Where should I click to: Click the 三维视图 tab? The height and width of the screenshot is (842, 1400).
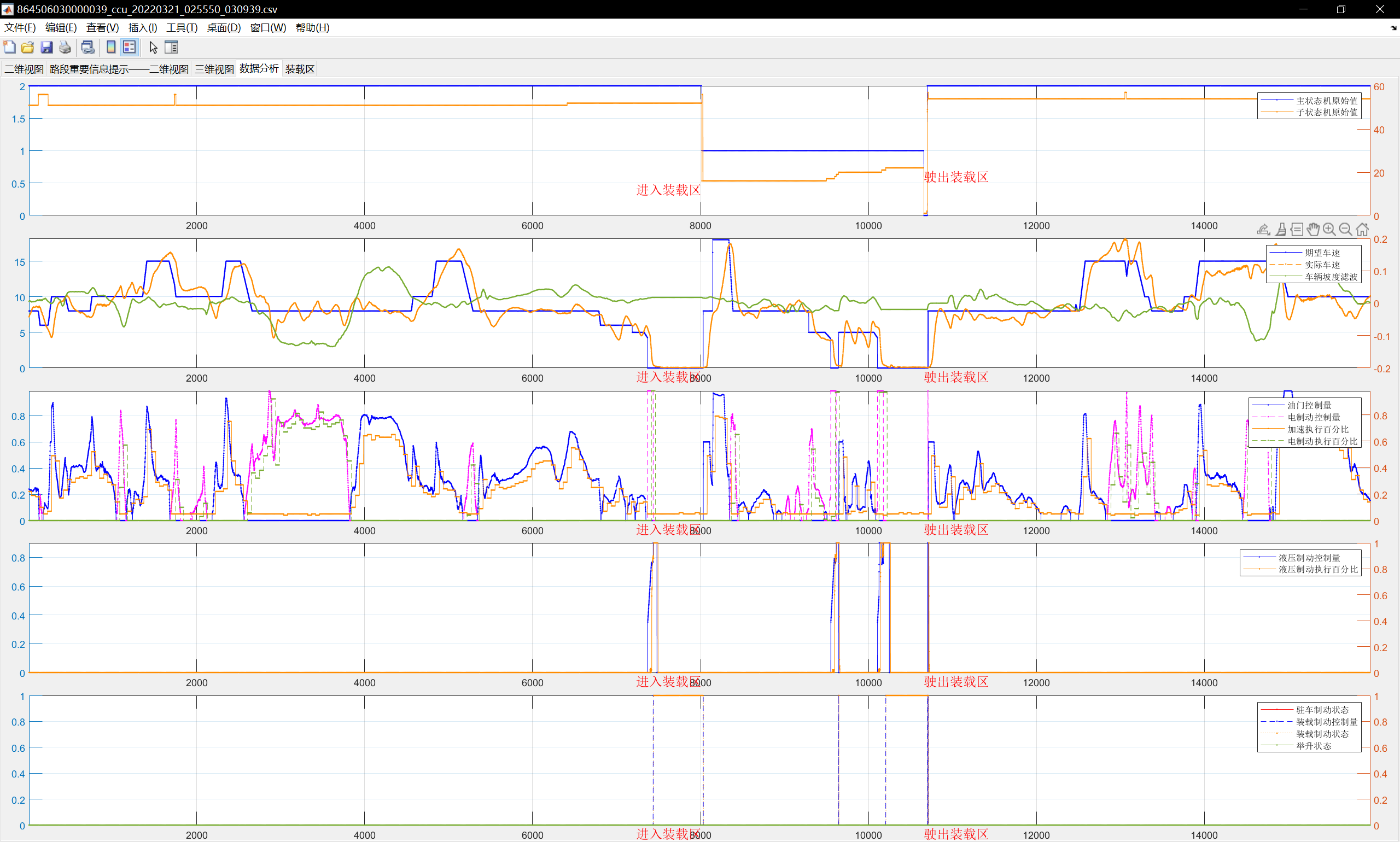(x=214, y=69)
